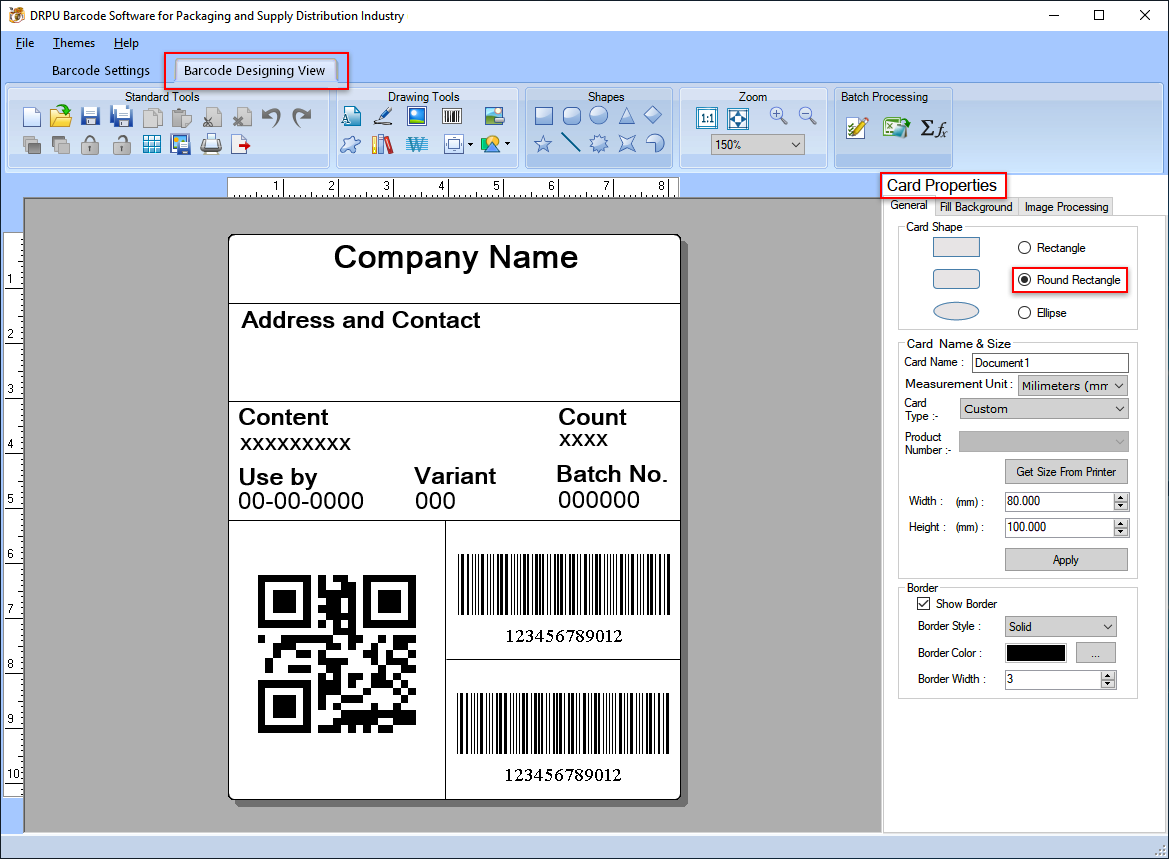1169x859 pixels.
Task: Select the Rectangle card shape option
Action: [1052, 248]
